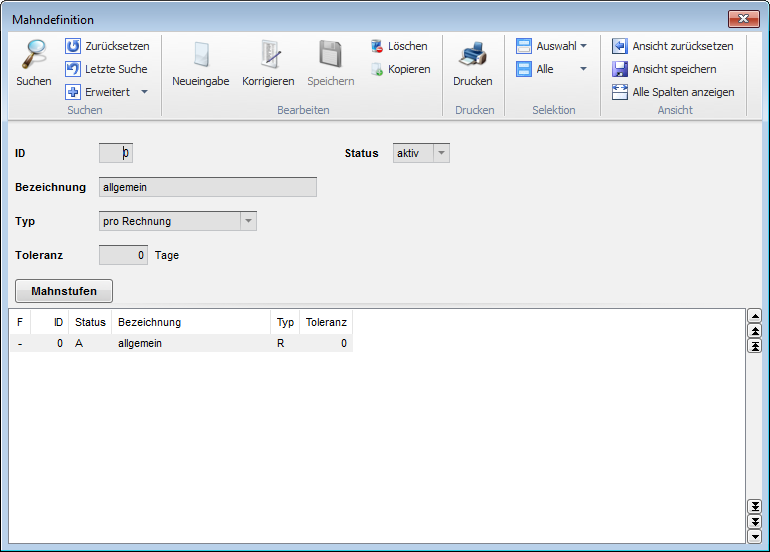
Task: Expand the Erweitert dropdown arrow
Action: (x=144, y=92)
